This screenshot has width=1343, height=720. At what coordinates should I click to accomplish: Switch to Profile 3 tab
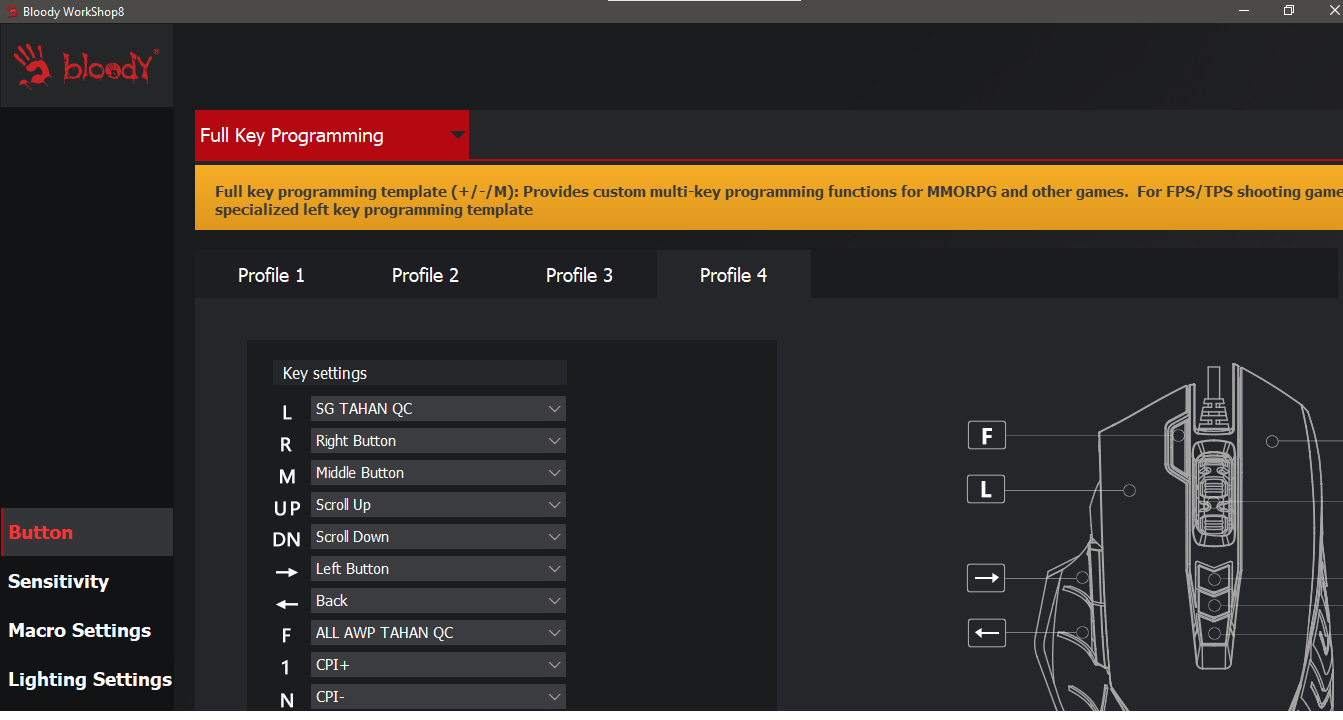(x=579, y=275)
